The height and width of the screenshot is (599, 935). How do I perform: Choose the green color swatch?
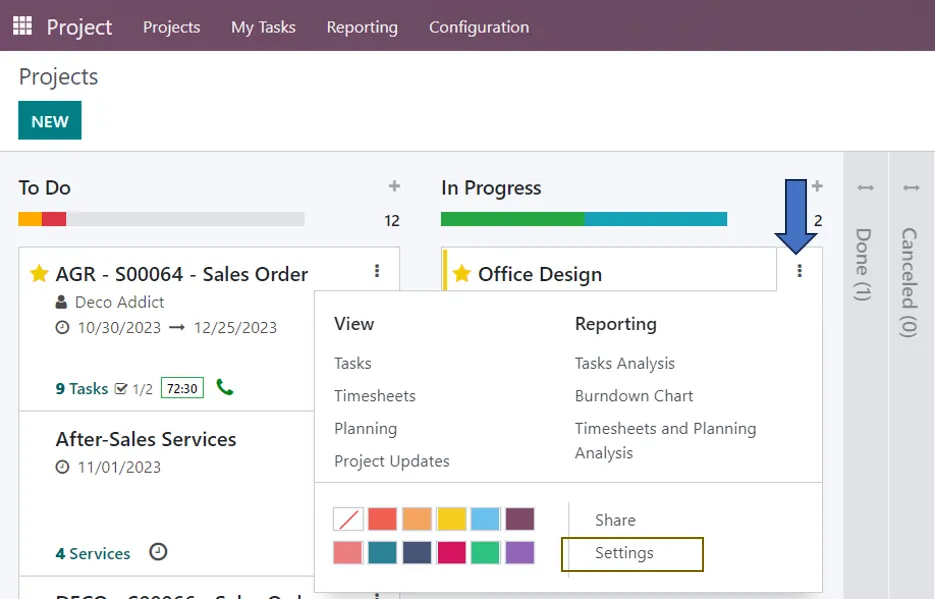pos(485,553)
